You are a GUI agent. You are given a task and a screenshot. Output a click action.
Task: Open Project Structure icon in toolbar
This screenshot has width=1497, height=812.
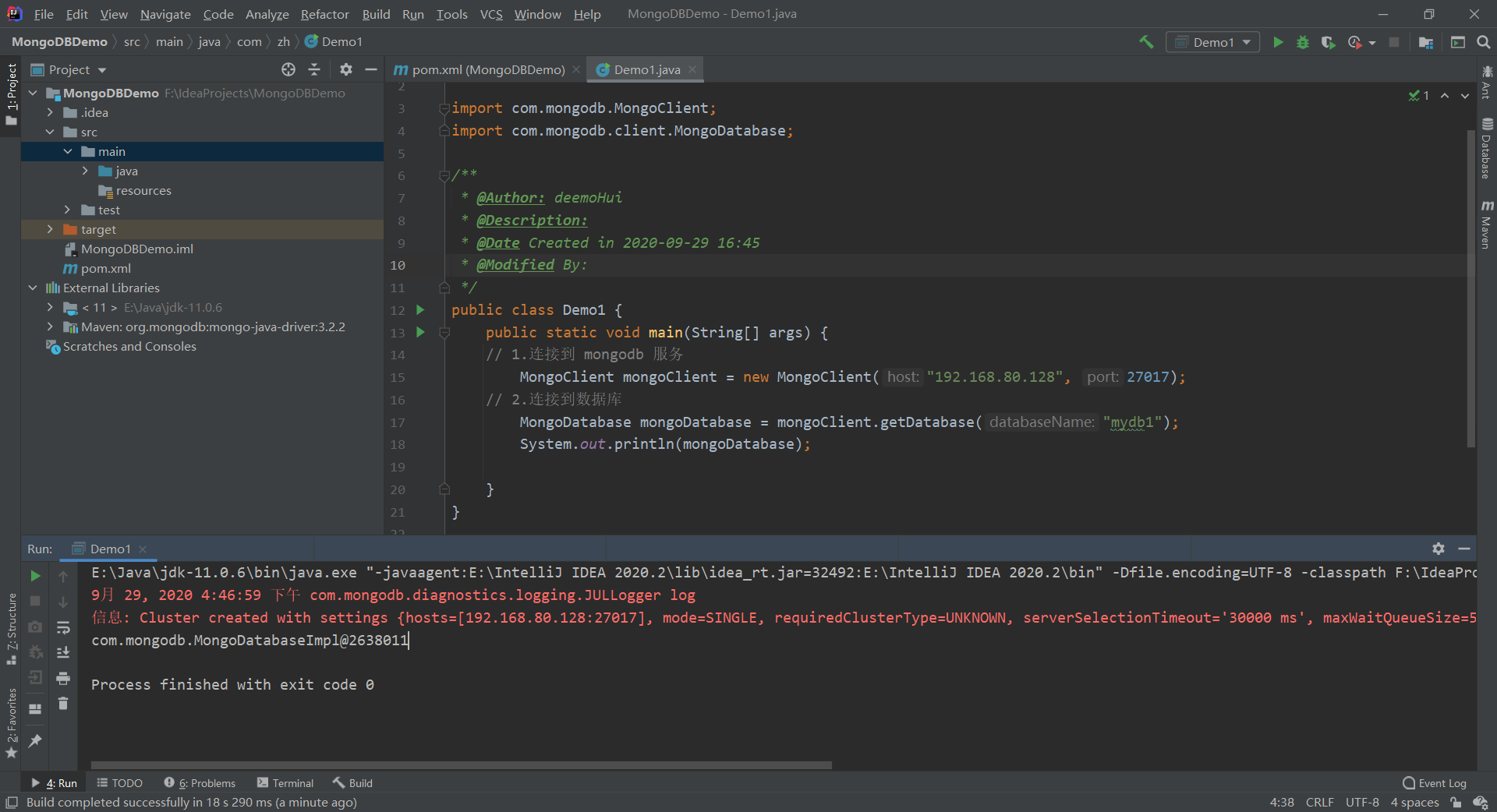click(1426, 42)
